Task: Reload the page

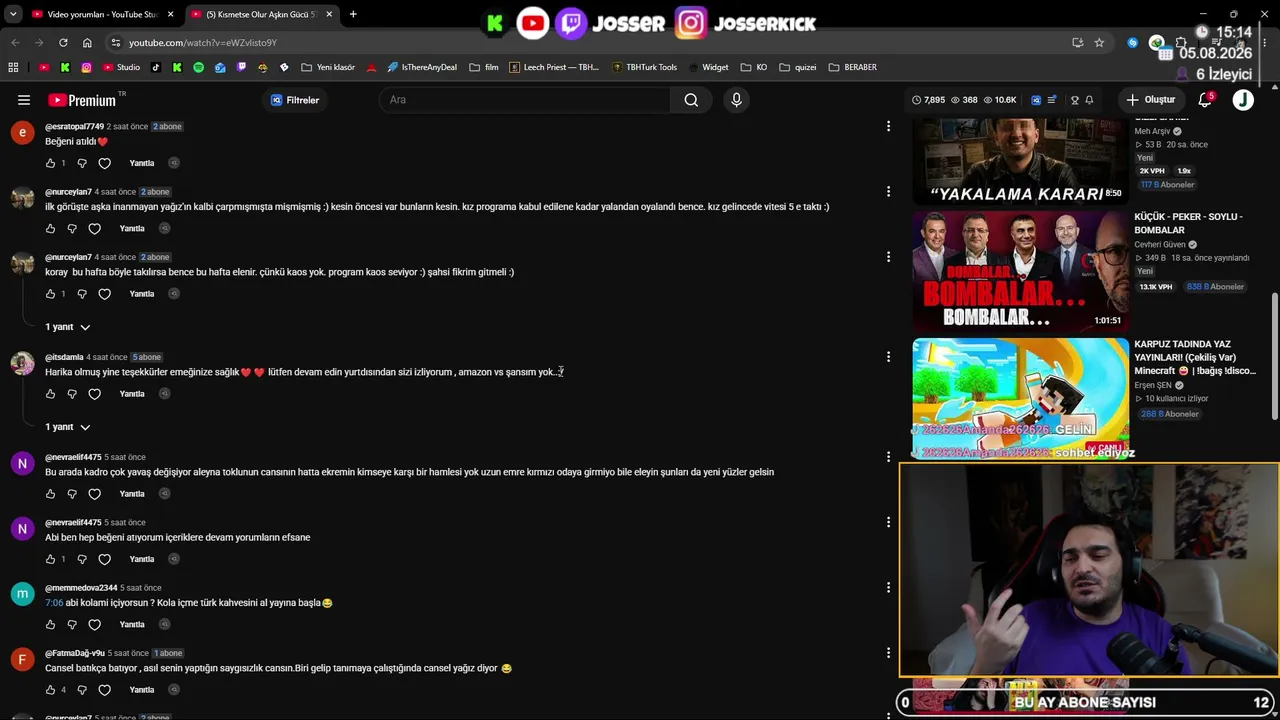Action: 63,43
